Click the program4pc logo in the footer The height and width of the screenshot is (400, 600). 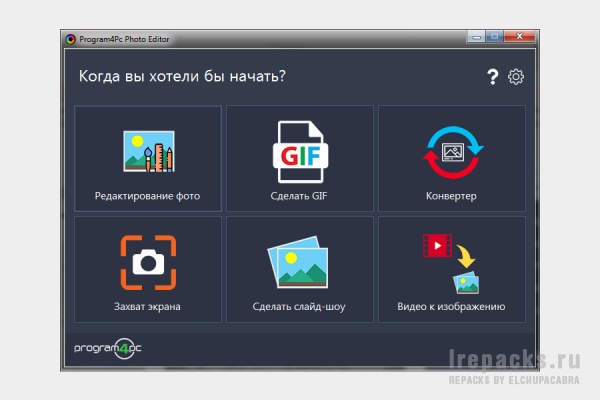pos(108,348)
